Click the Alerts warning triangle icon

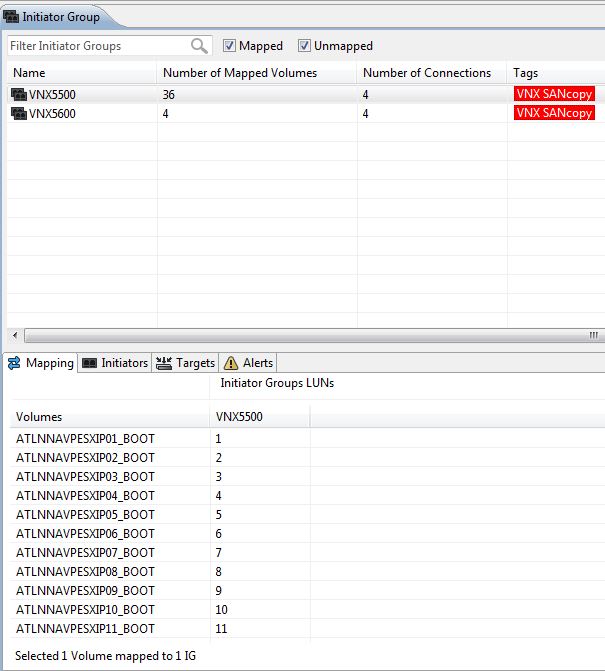coord(231,363)
